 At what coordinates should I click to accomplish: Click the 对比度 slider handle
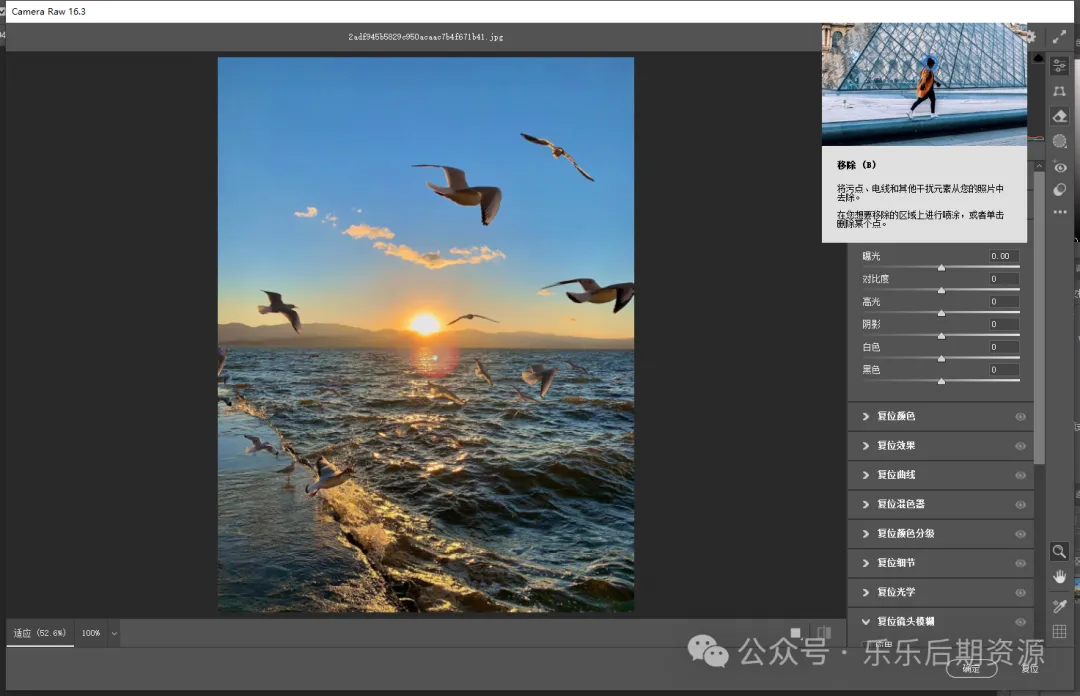point(941,290)
